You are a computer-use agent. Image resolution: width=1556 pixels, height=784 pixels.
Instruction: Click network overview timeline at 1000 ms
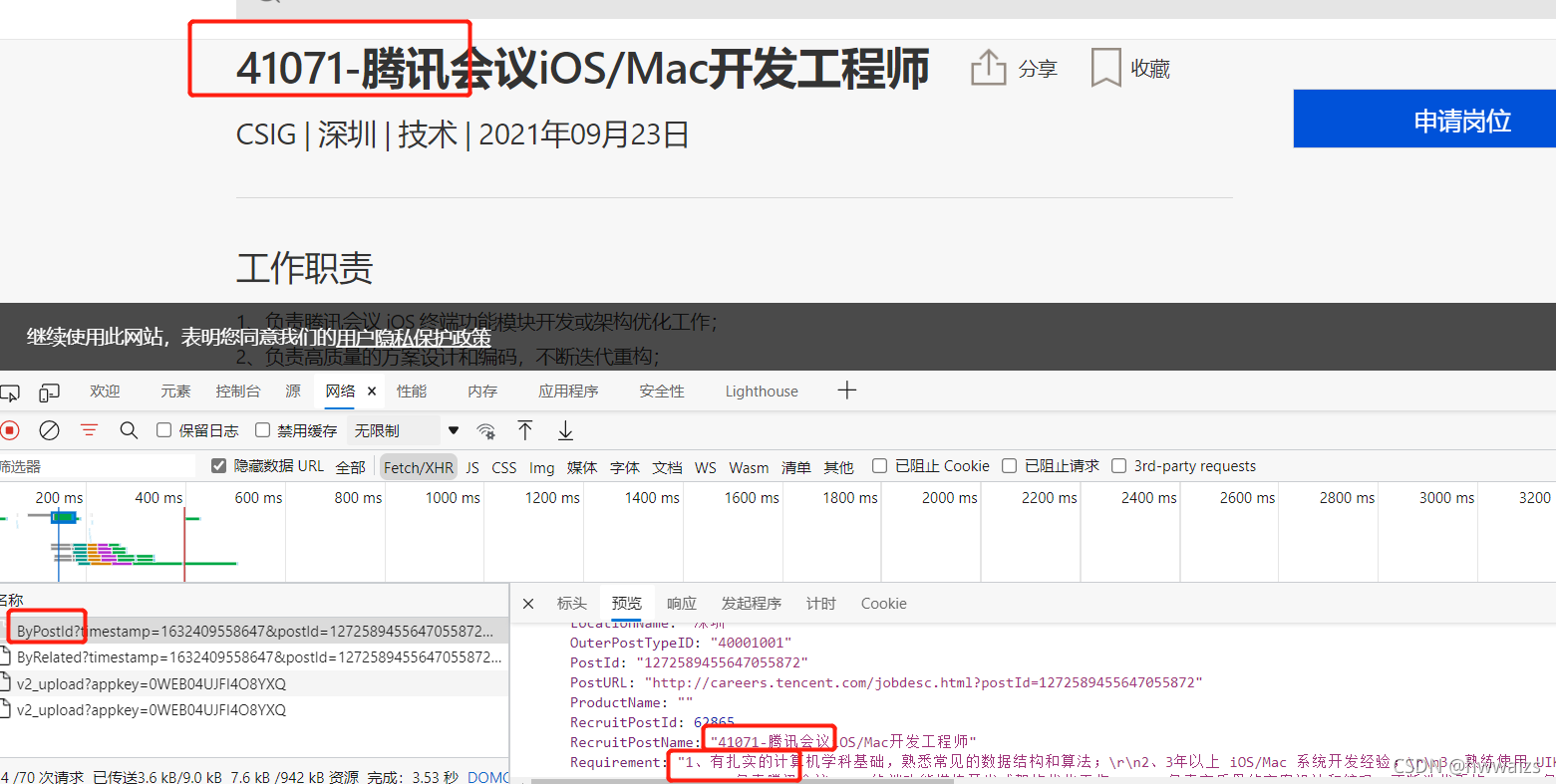click(453, 498)
